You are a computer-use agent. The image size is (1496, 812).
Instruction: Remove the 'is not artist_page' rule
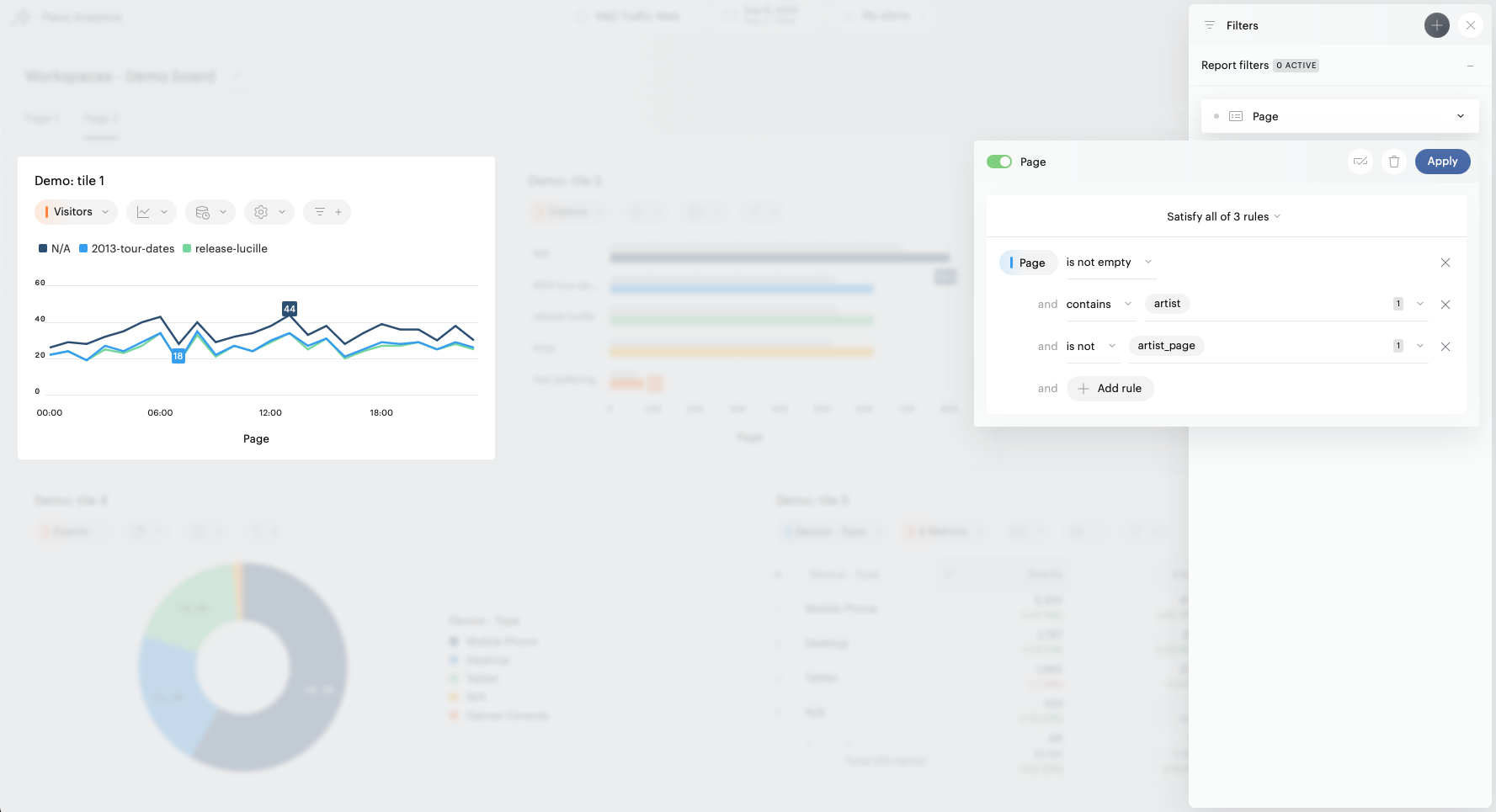tap(1445, 347)
